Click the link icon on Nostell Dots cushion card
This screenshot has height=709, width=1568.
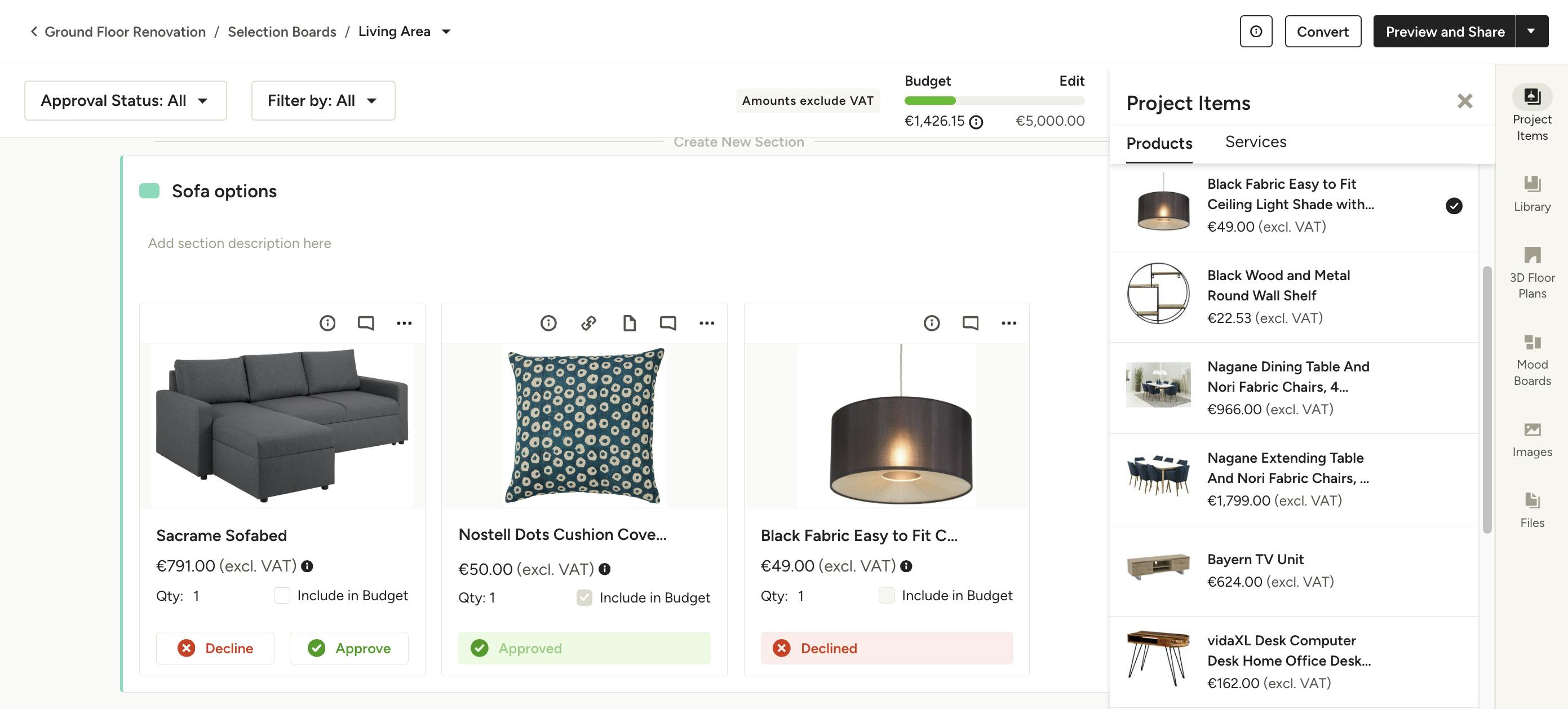click(588, 323)
